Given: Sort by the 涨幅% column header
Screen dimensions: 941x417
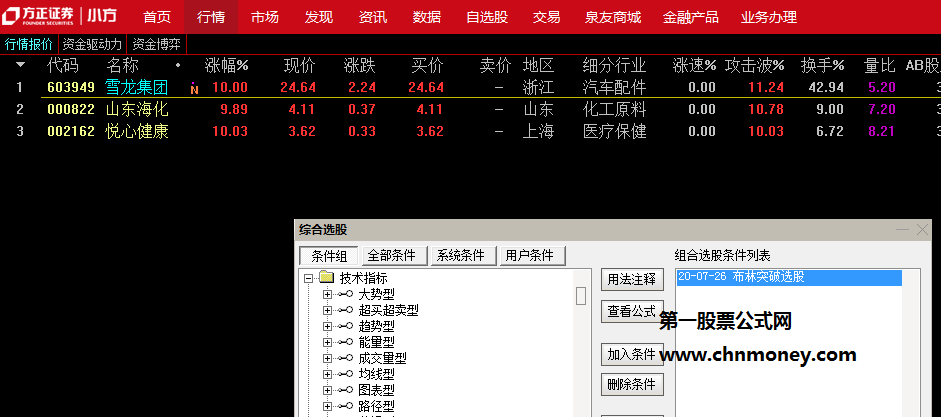Looking at the screenshot, I should [x=226, y=65].
